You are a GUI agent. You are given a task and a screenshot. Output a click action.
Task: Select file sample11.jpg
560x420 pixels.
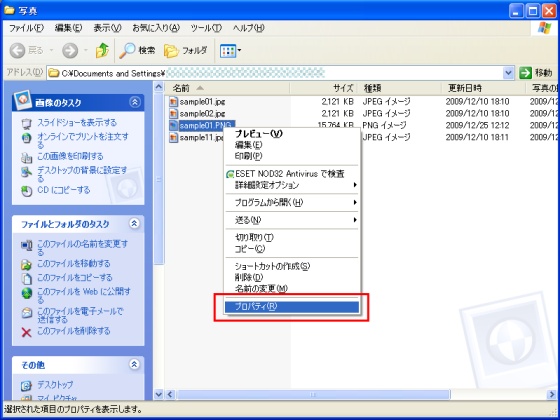[202, 137]
